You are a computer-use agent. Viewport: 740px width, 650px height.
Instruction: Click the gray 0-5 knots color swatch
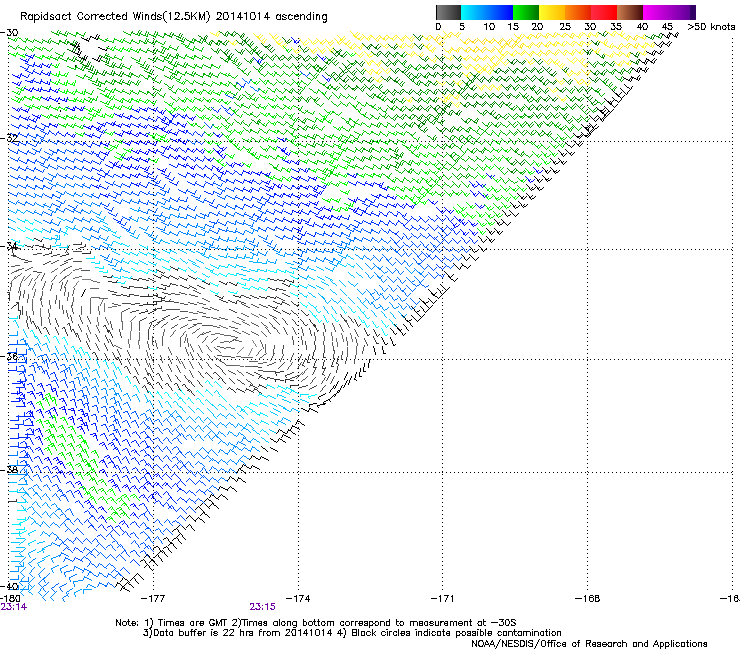pyautogui.click(x=448, y=12)
